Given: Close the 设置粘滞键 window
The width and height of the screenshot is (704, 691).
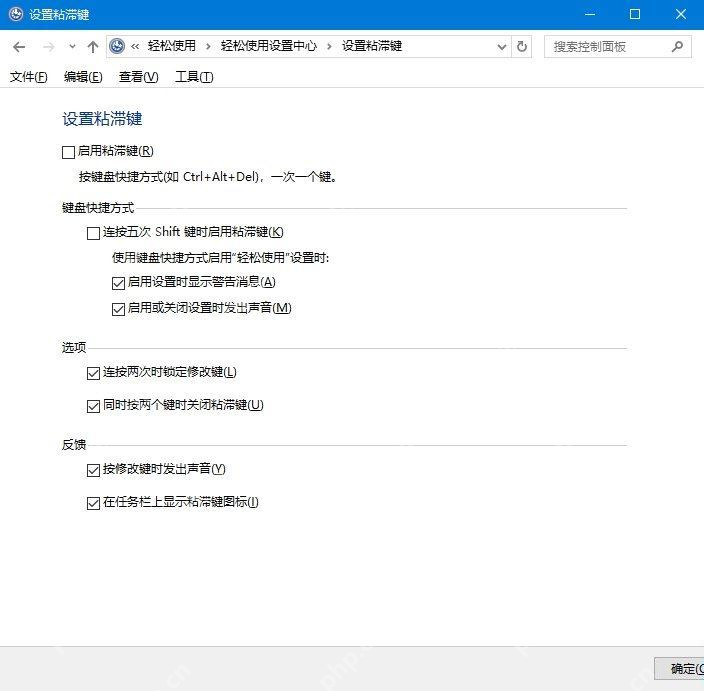Looking at the screenshot, I should (681, 14).
